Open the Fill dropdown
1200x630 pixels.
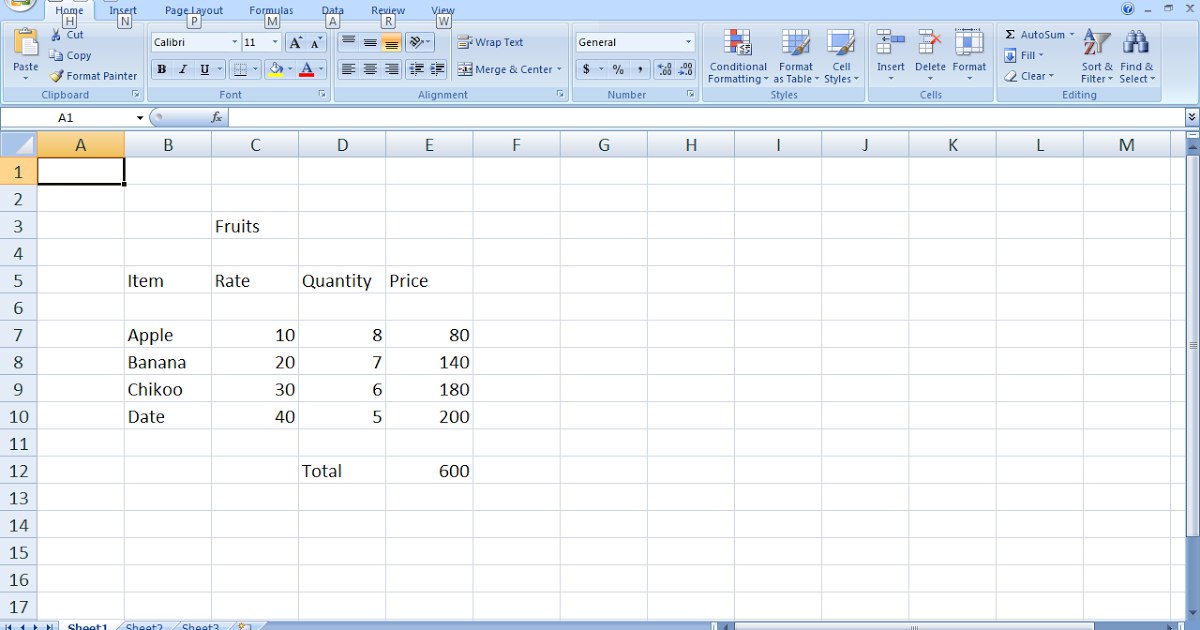(1024, 56)
